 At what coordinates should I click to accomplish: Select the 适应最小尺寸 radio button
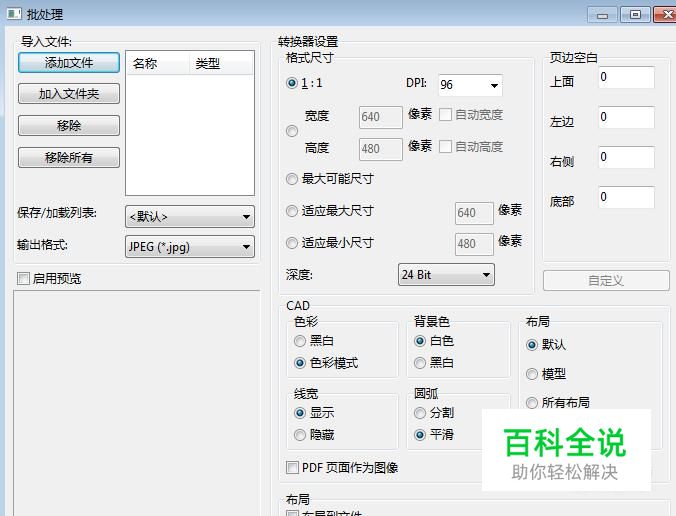tap(292, 243)
